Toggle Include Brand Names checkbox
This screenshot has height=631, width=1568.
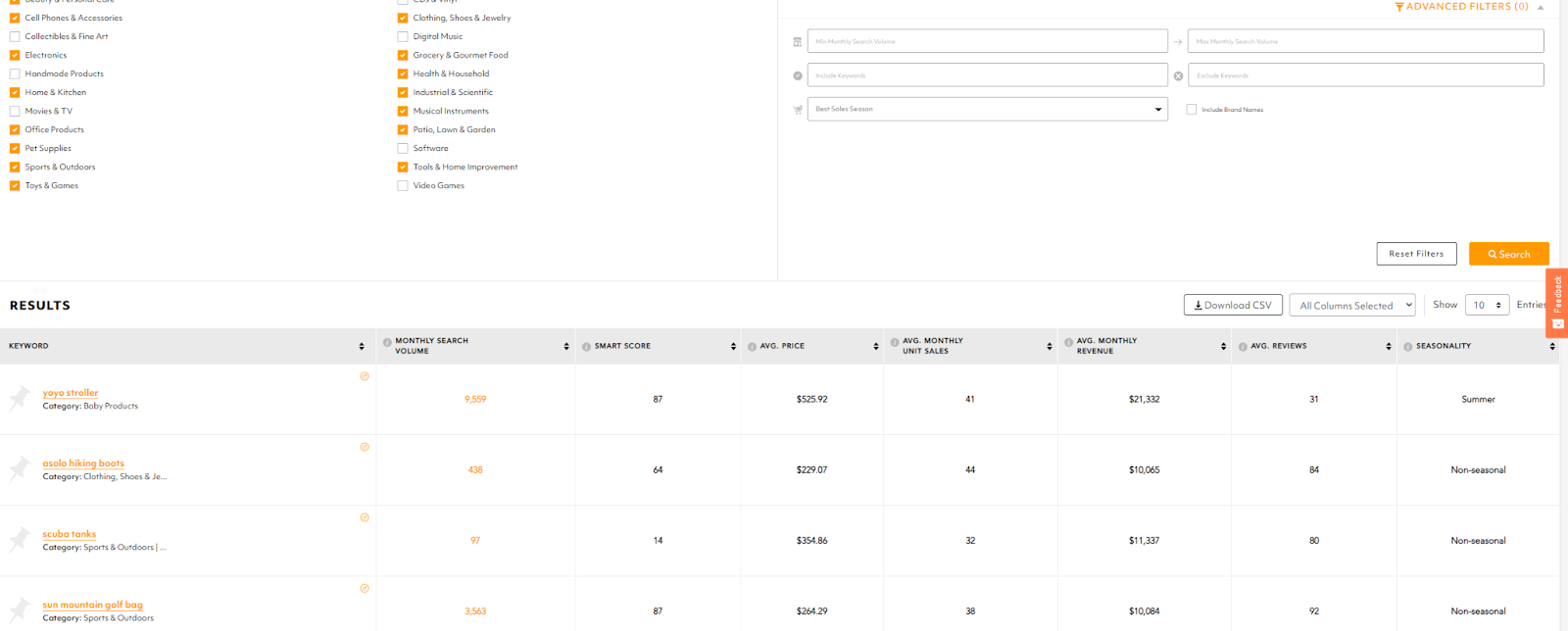(1192, 109)
